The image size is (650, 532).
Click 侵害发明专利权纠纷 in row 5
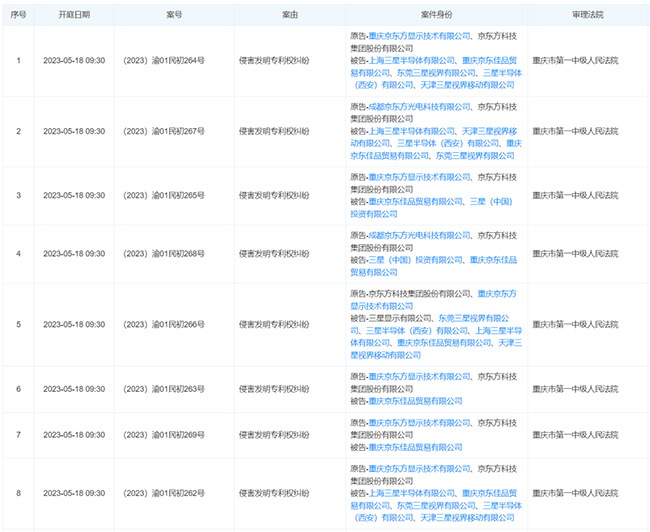tap(274, 325)
